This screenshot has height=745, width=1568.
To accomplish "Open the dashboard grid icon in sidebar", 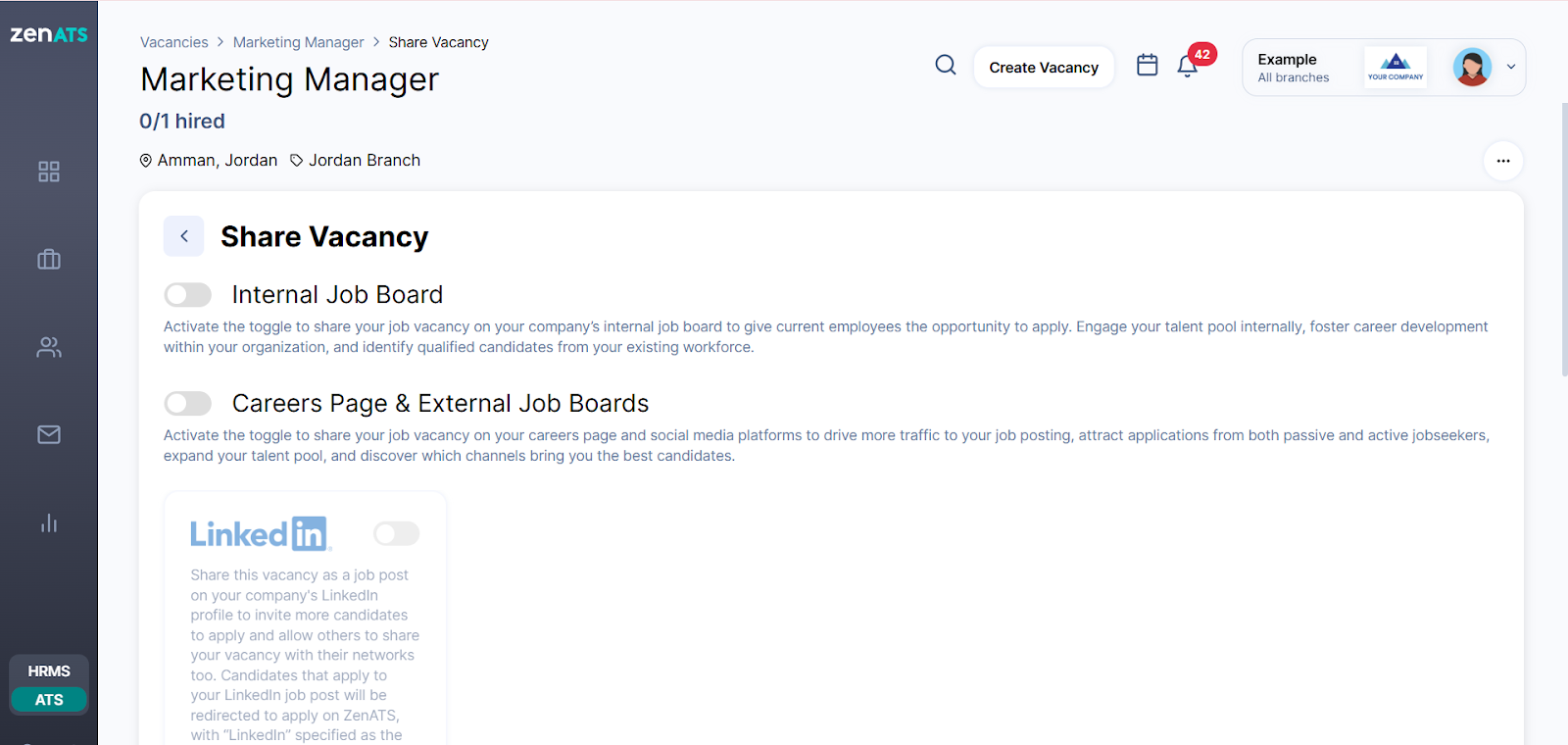I will 49,172.
